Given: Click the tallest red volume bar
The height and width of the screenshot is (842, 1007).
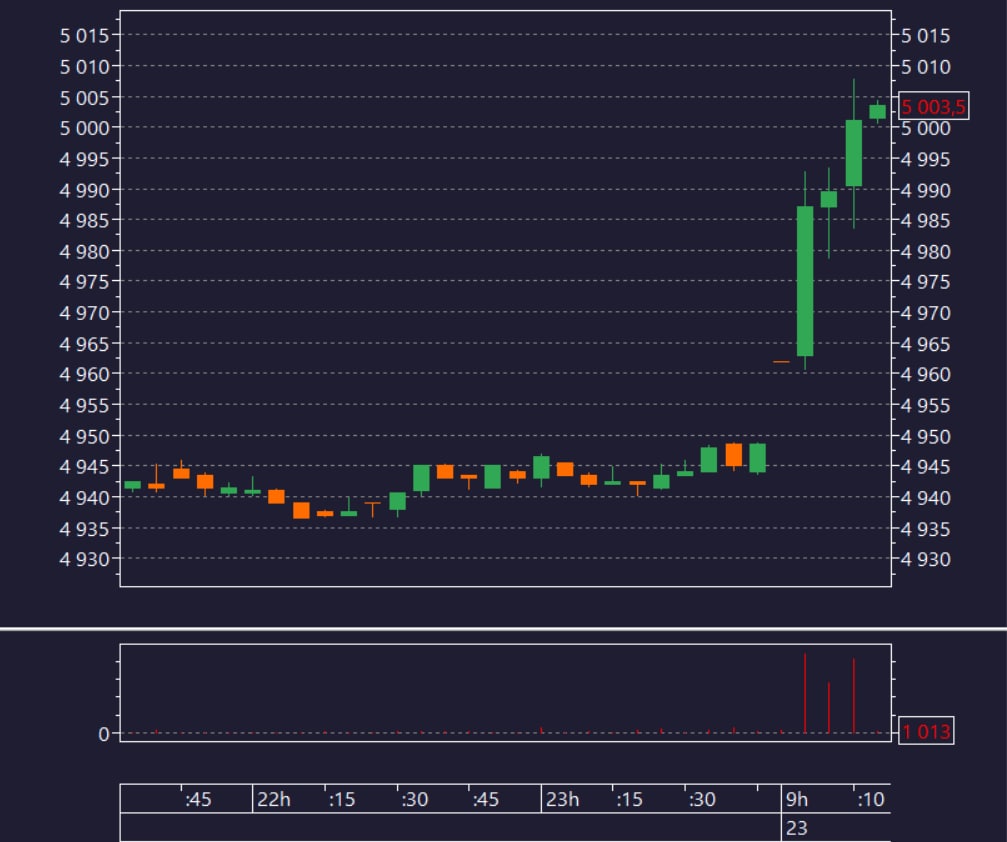Looking at the screenshot, I should click(805, 693).
